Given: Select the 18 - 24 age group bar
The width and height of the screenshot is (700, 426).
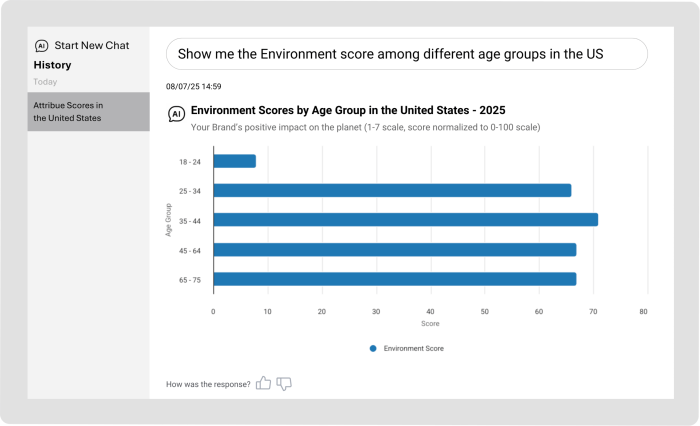Looking at the screenshot, I should (x=235, y=161).
